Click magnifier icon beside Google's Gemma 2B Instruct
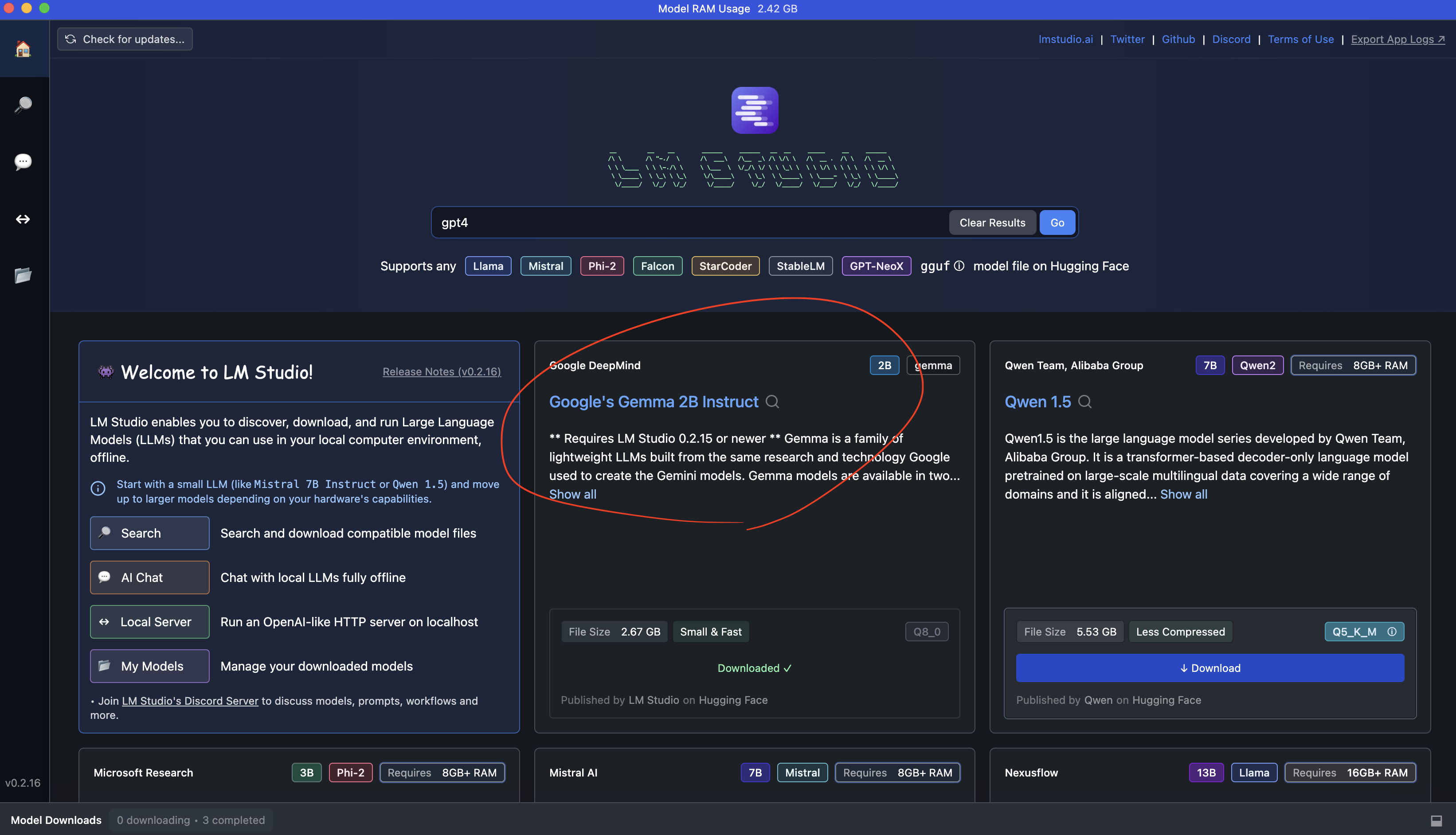Image resolution: width=1456 pixels, height=835 pixels. click(772, 402)
